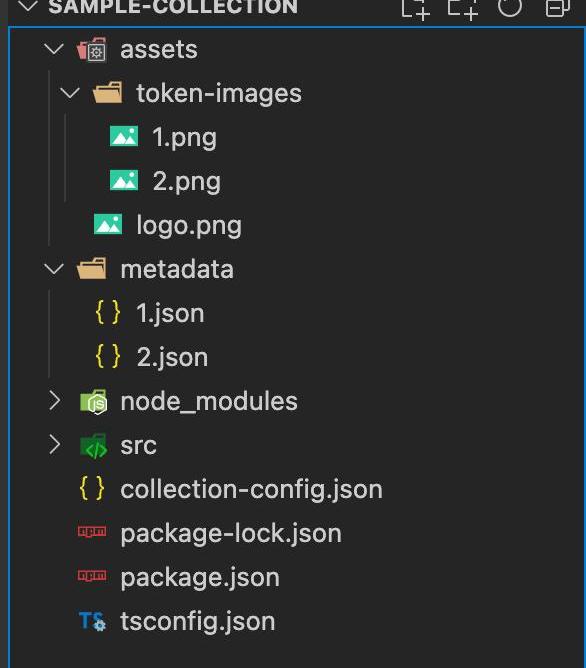This screenshot has width=586, height=668.
Task: Click the New Folder icon in explorer header
Action: 462,9
